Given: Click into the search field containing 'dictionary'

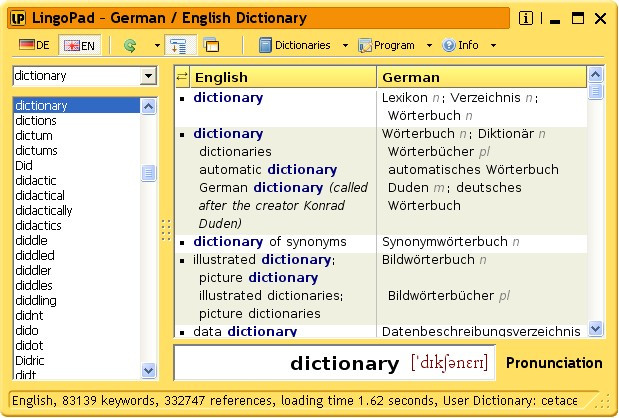Looking at the screenshot, I should (77, 75).
